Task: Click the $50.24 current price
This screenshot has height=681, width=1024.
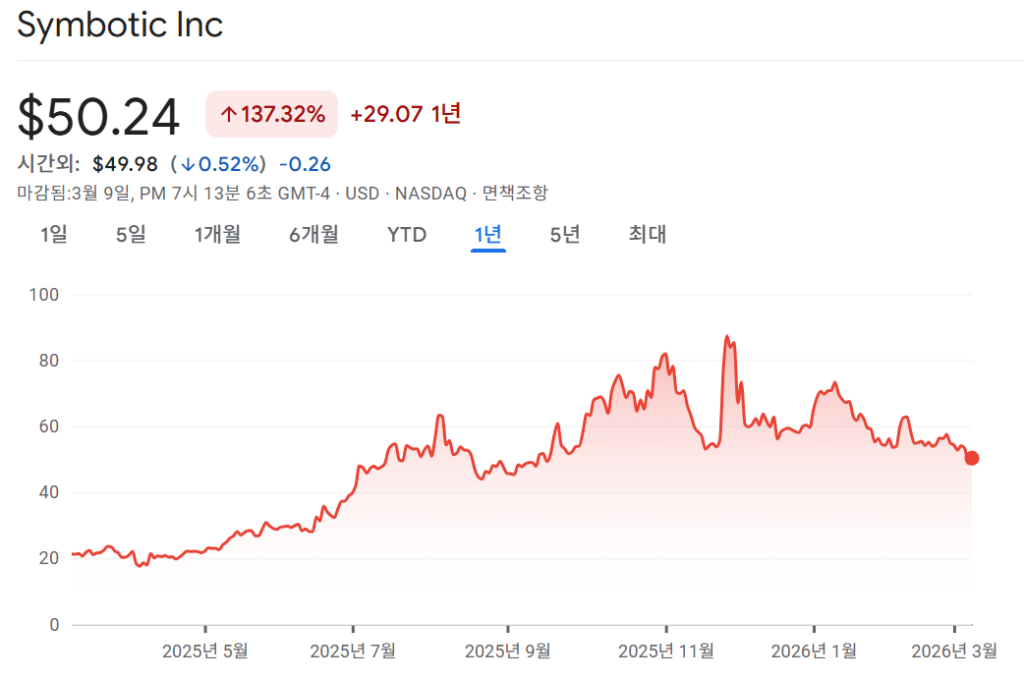Action: pyautogui.click(x=99, y=117)
